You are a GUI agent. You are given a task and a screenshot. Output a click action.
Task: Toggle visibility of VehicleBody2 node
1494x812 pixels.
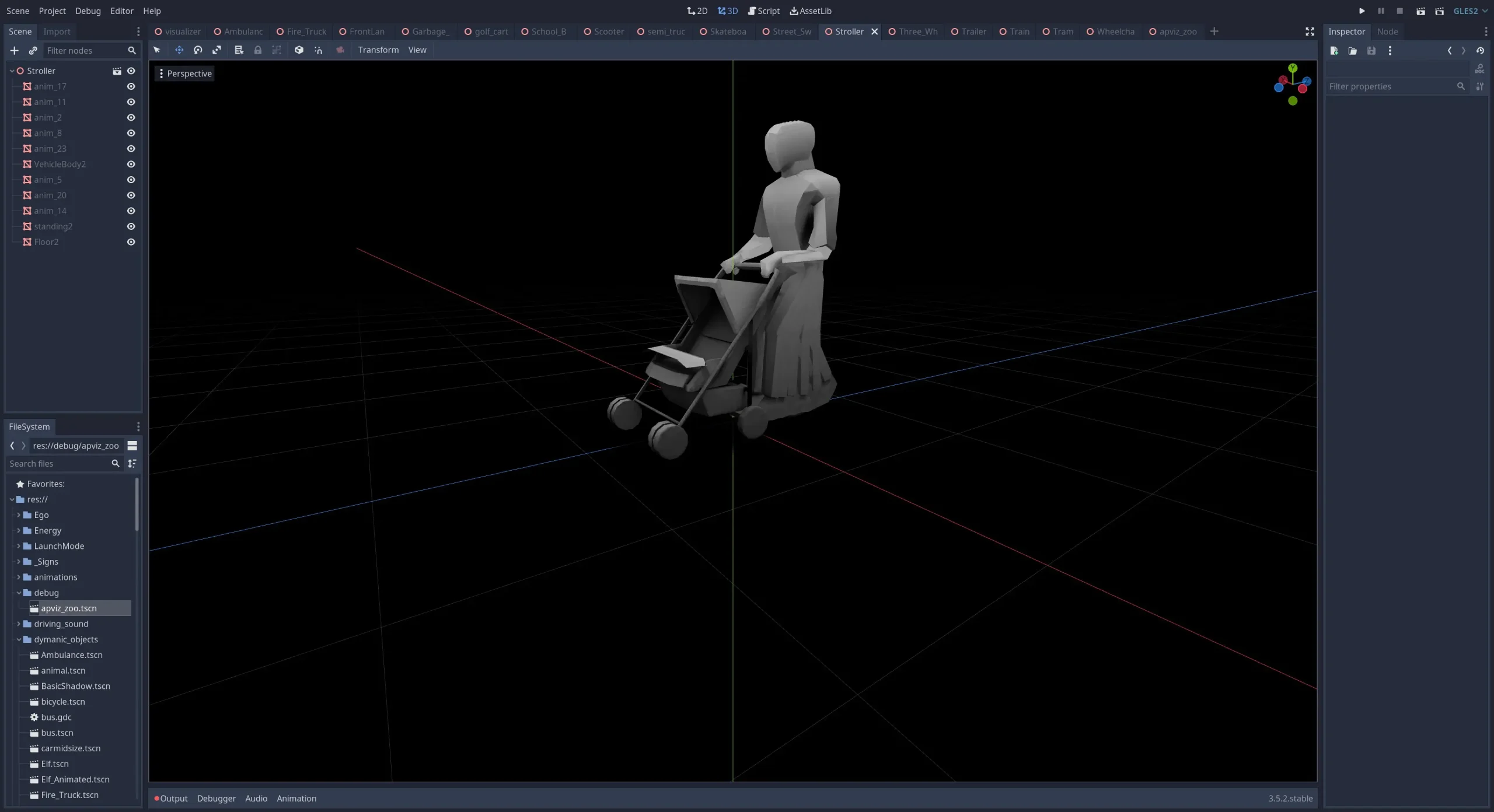pyautogui.click(x=131, y=164)
